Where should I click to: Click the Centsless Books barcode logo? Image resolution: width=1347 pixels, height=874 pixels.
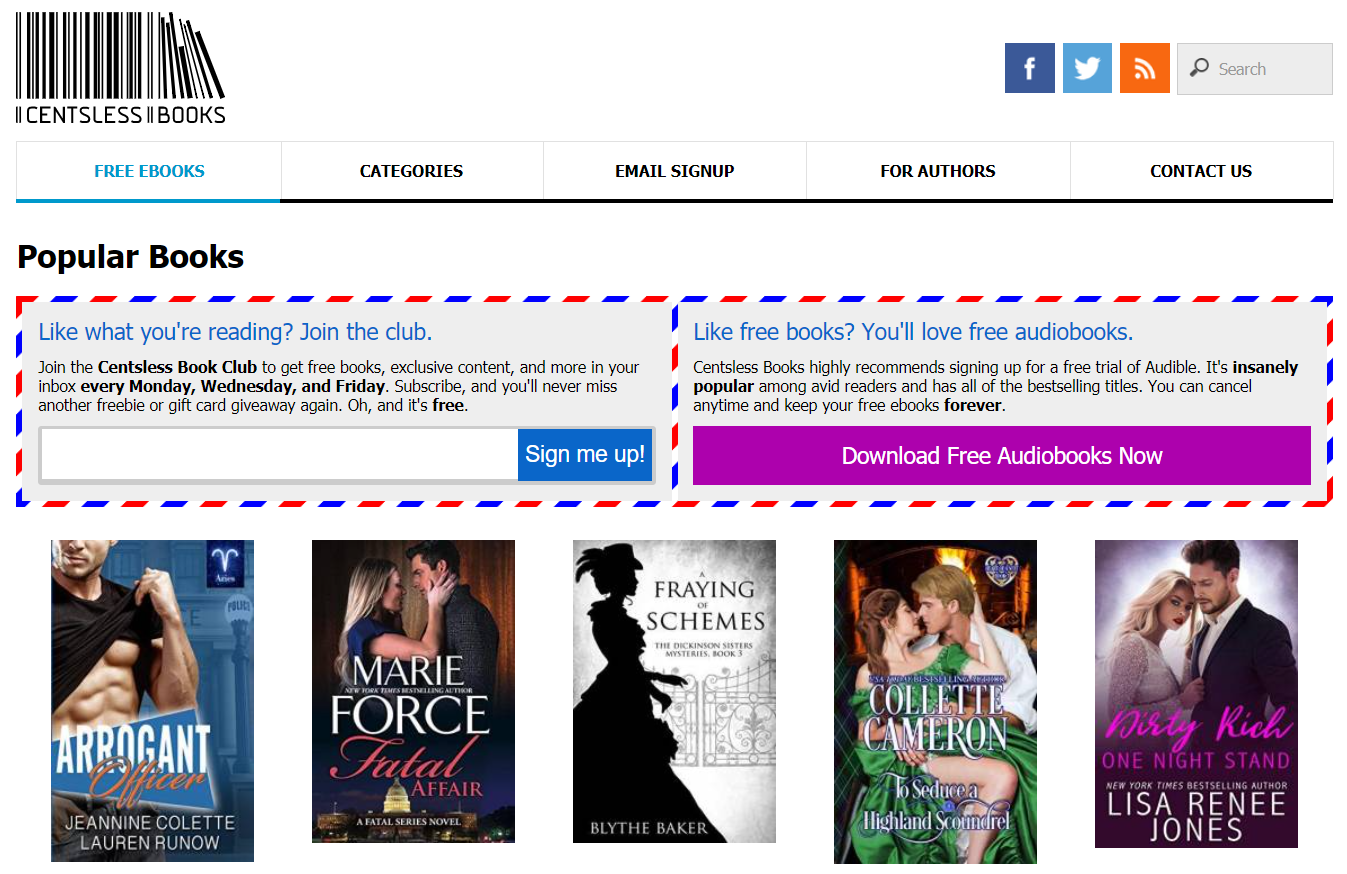pyautogui.click(x=121, y=68)
